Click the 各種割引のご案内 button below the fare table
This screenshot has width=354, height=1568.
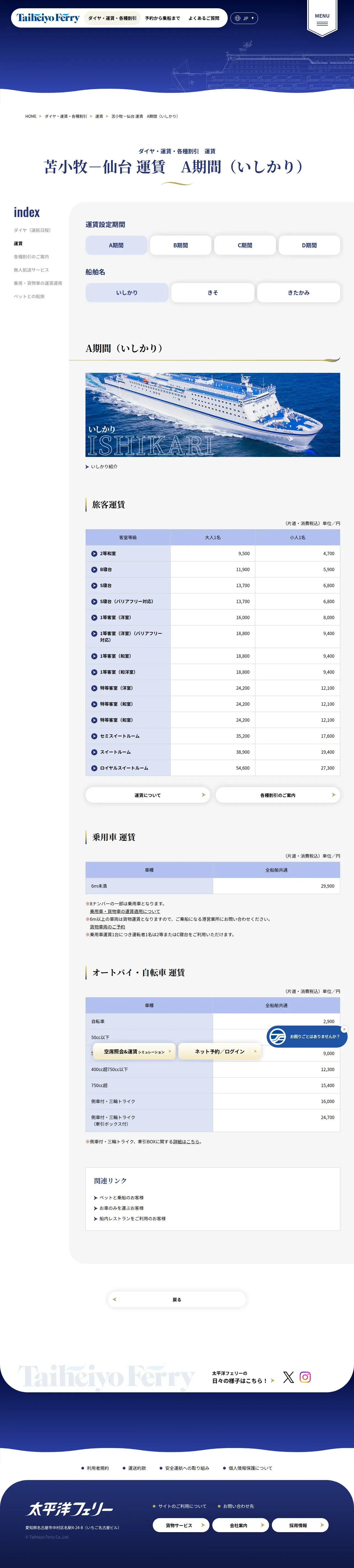pyautogui.click(x=278, y=795)
